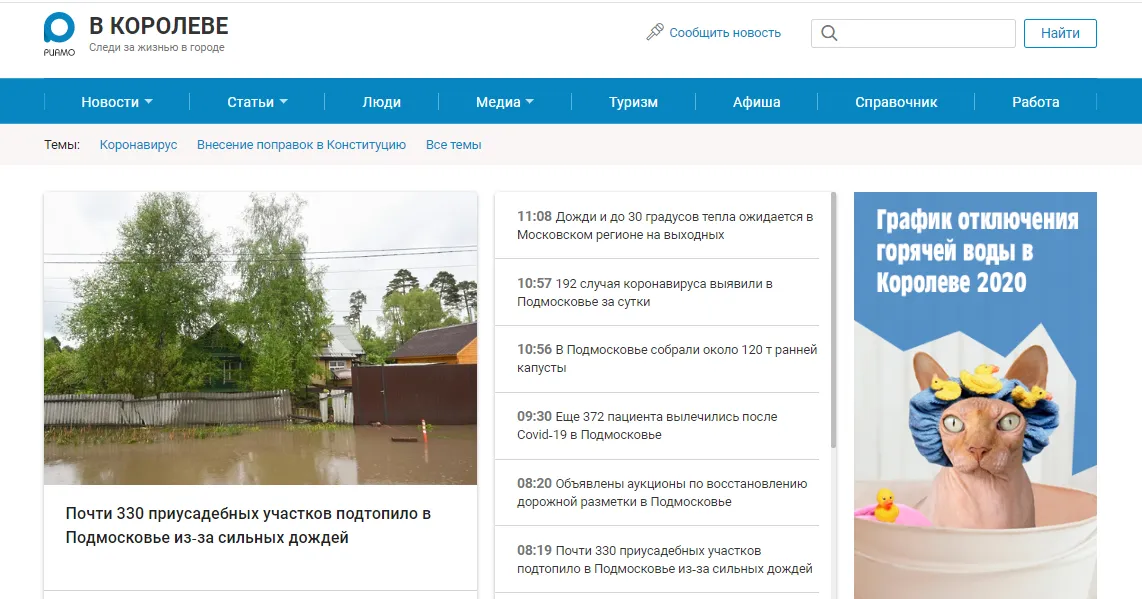Click the news feed scrollbar
Screen dimensions: 1142x599
click(x=833, y=321)
